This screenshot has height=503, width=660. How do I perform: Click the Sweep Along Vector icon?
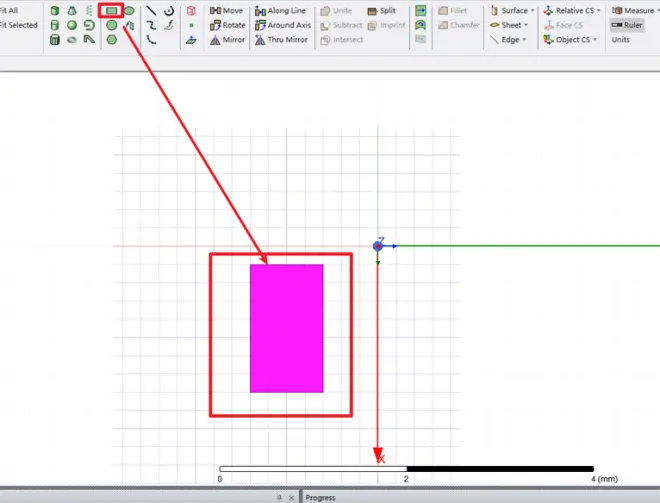point(420,11)
